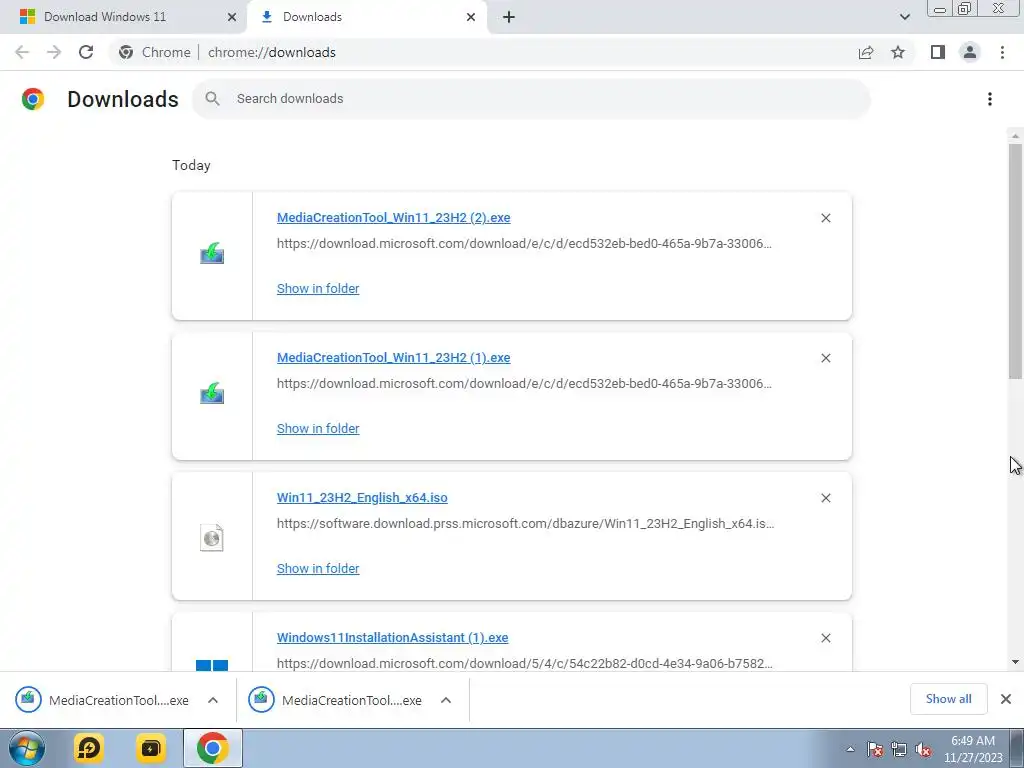This screenshot has height=768, width=1024.
Task: Click the Action Center flag tray icon
Action: click(875, 749)
